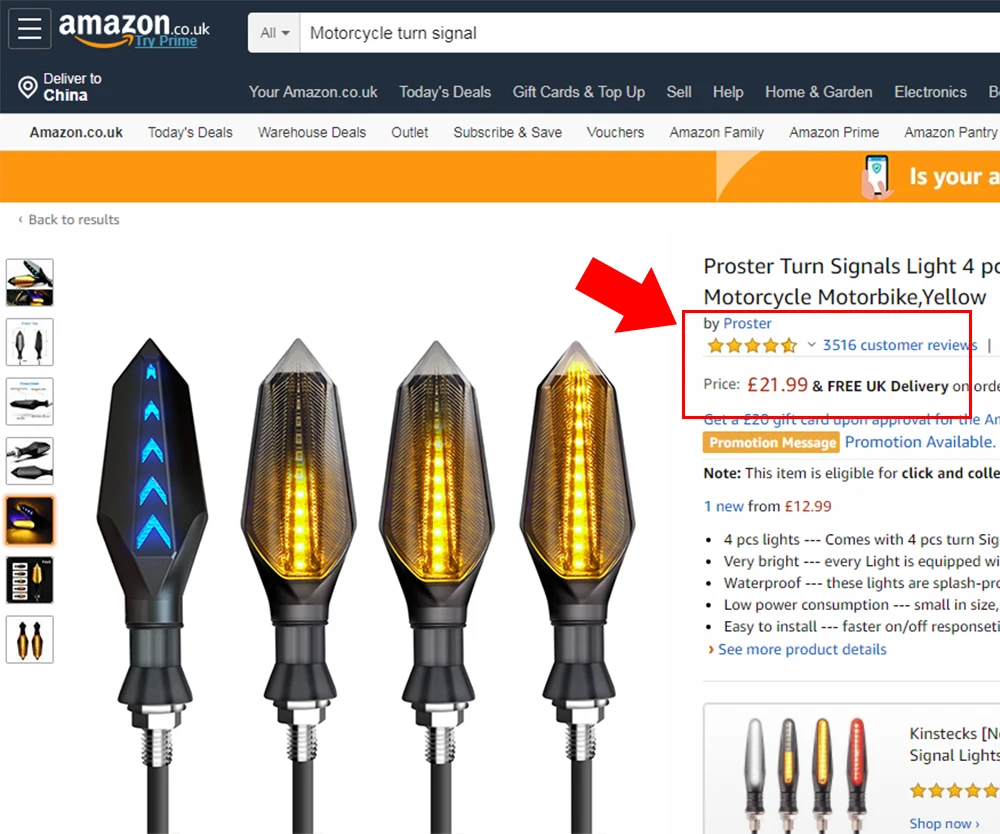Open the hamburger navigation menu

pos(29,29)
